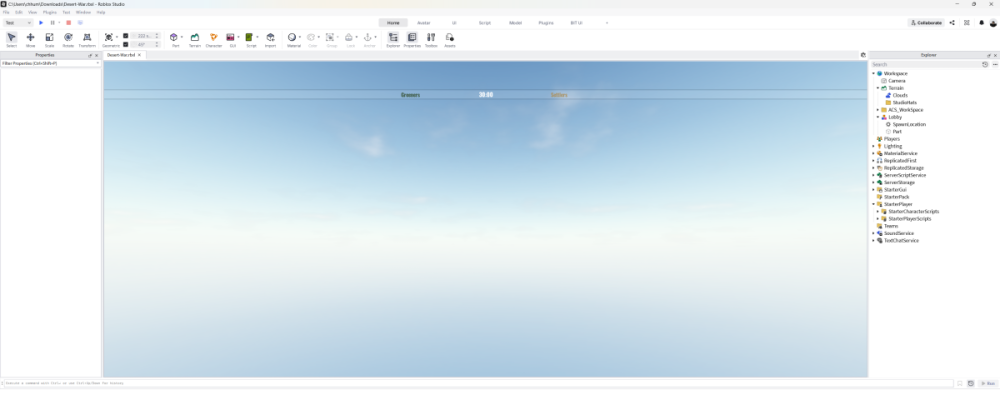
Task: Open the Script type dropdown arrow
Action: (257, 37)
